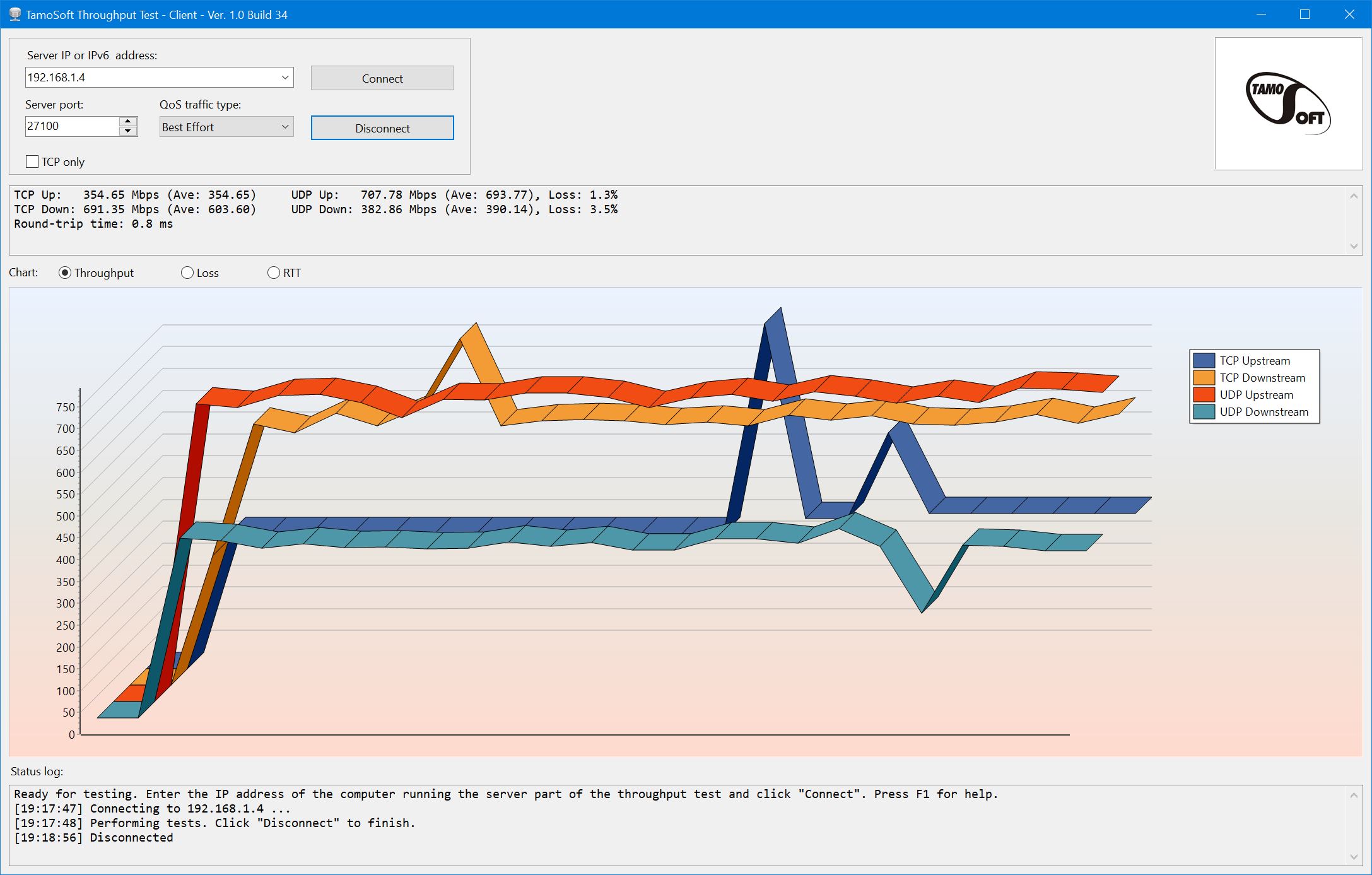Click the 'Performing tests' log line

[214, 823]
